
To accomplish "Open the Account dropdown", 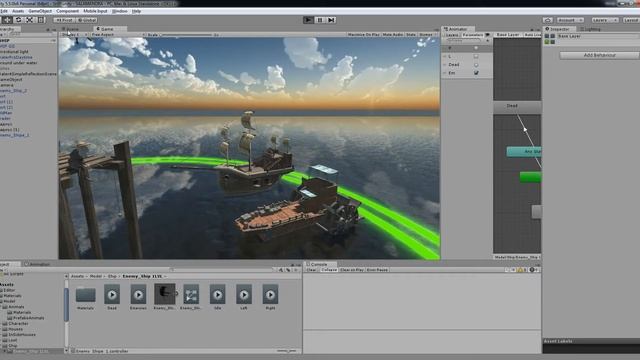I will 570,20.
